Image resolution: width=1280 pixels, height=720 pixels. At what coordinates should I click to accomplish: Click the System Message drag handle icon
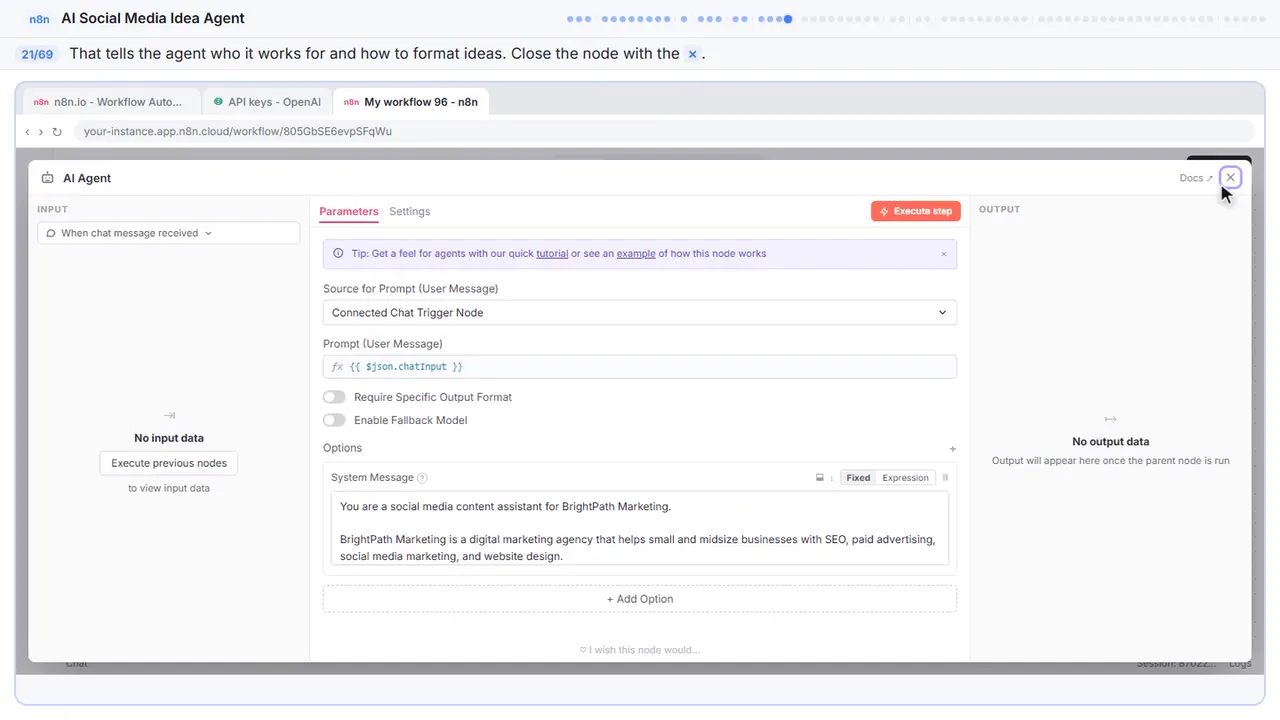945,478
